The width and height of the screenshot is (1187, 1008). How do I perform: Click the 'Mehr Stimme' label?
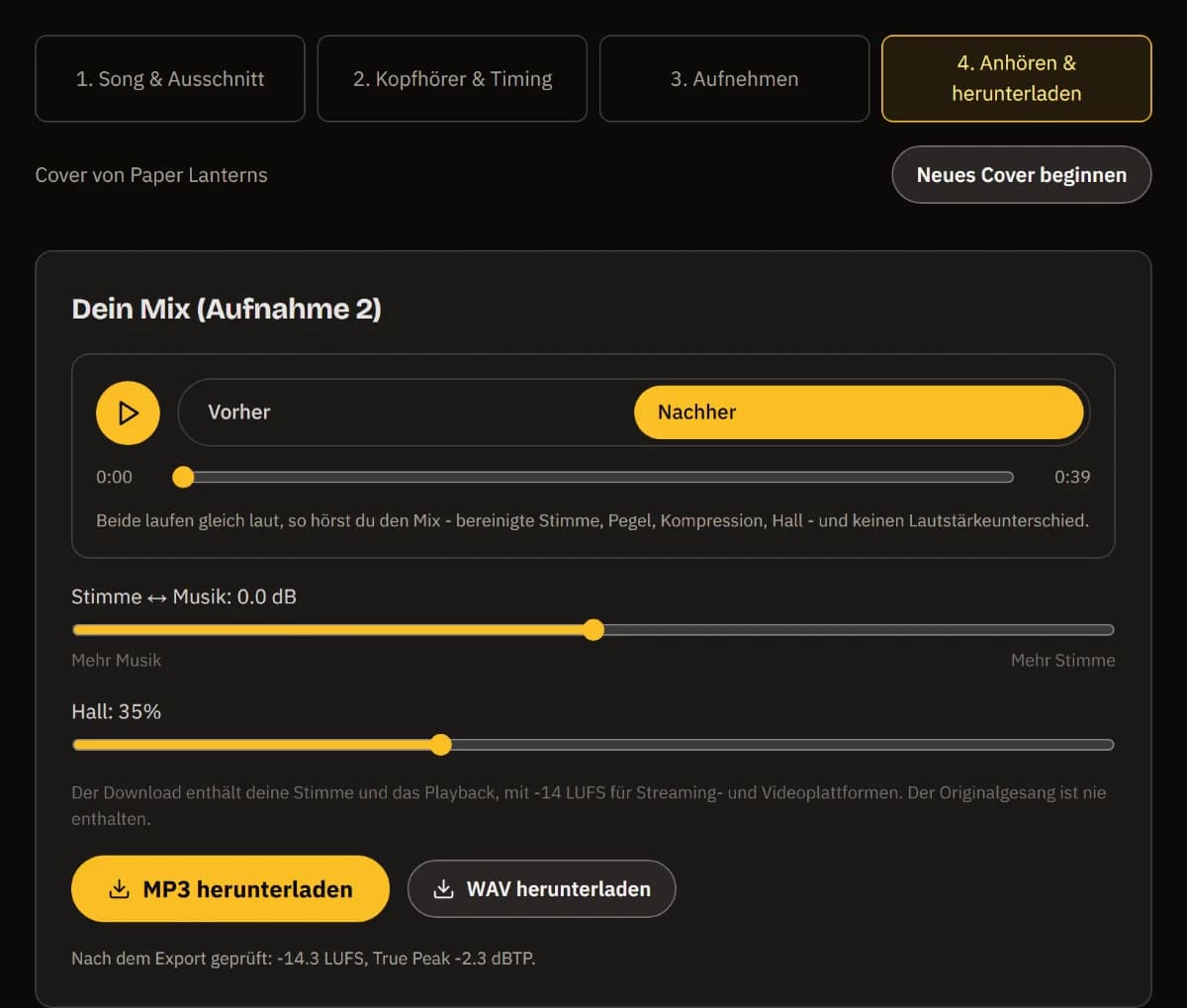tap(1063, 660)
